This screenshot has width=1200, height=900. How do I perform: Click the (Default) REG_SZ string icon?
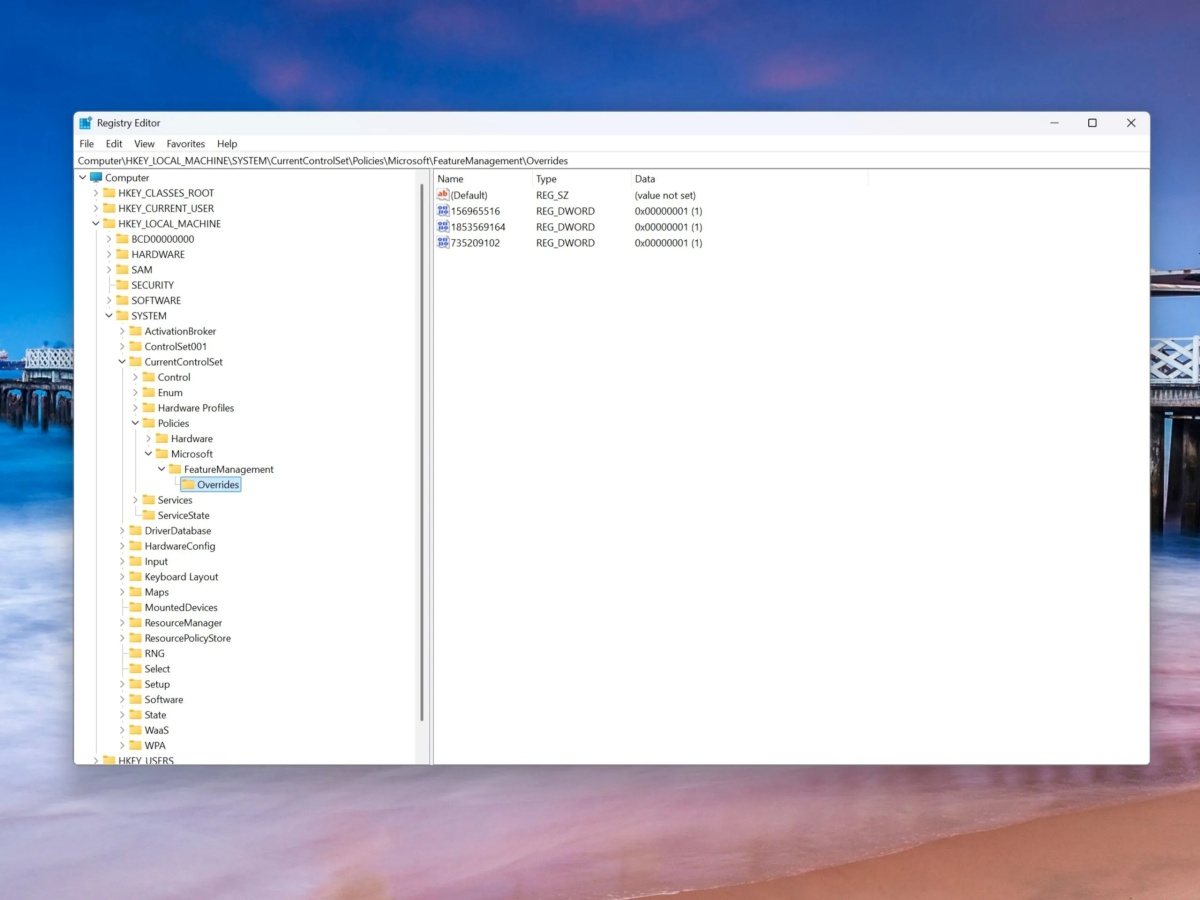[442, 195]
